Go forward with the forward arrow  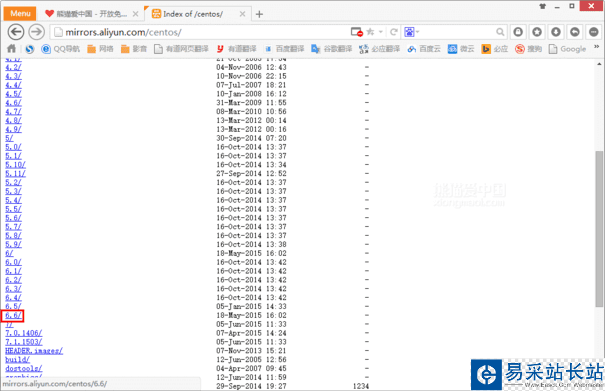[37, 32]
